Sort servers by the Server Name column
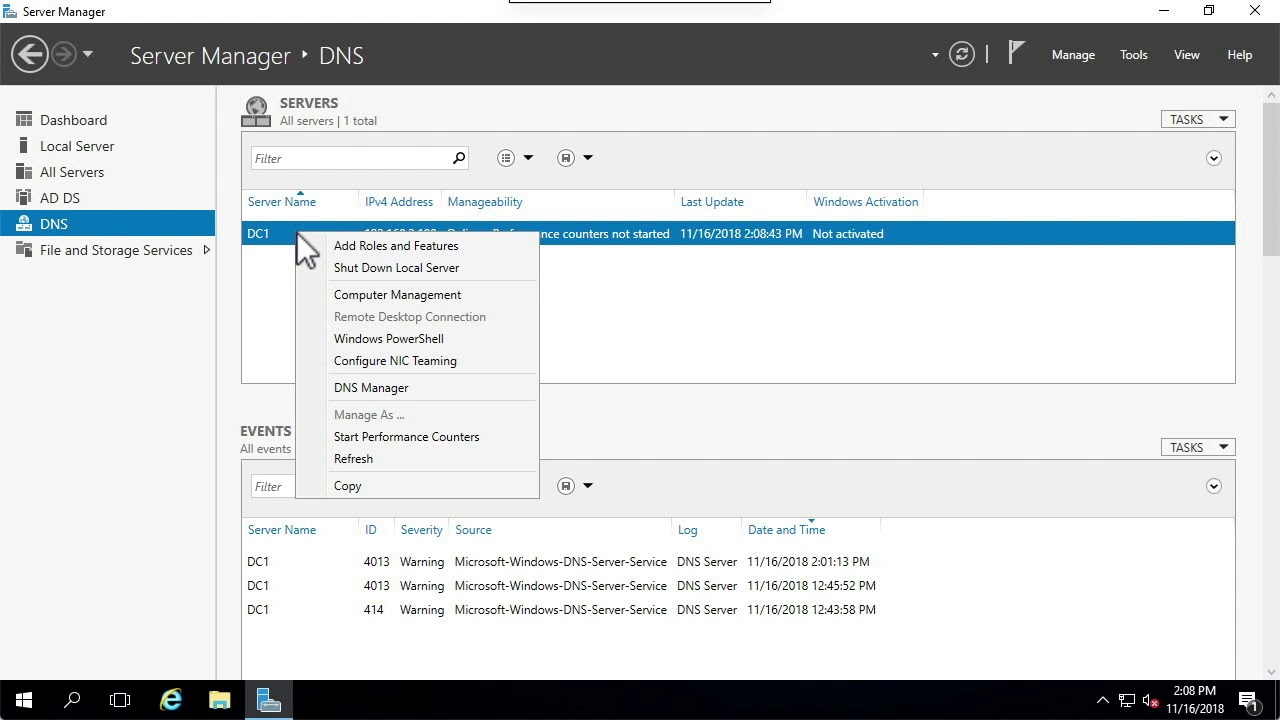The width and height of the screenshot is (1280, 720). coord(281,201)
